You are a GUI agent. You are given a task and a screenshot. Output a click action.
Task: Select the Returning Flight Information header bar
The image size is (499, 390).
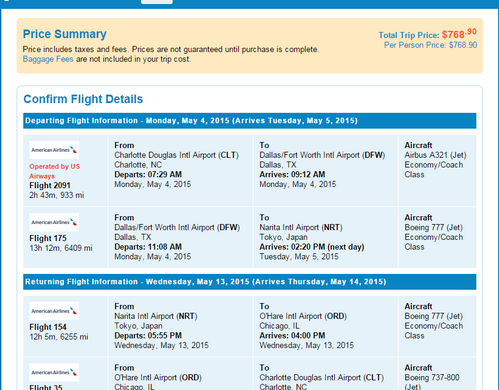(250, 282)
